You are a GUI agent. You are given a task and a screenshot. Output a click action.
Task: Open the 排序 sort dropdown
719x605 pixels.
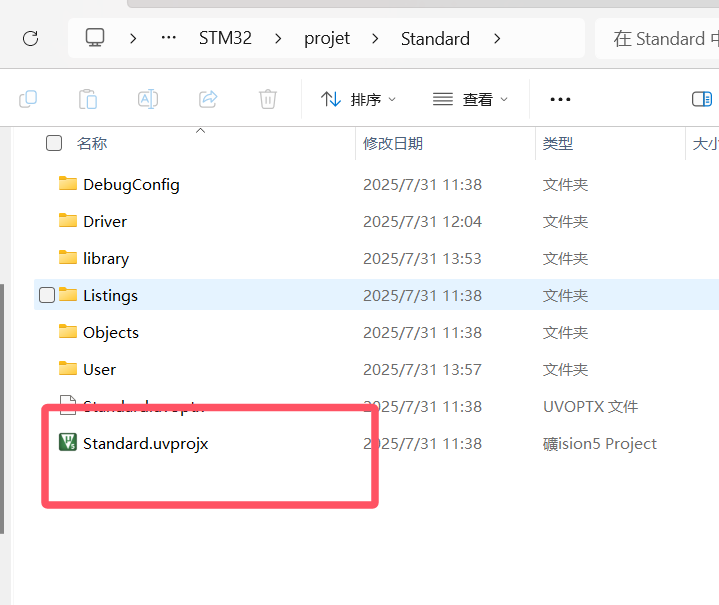358,99
